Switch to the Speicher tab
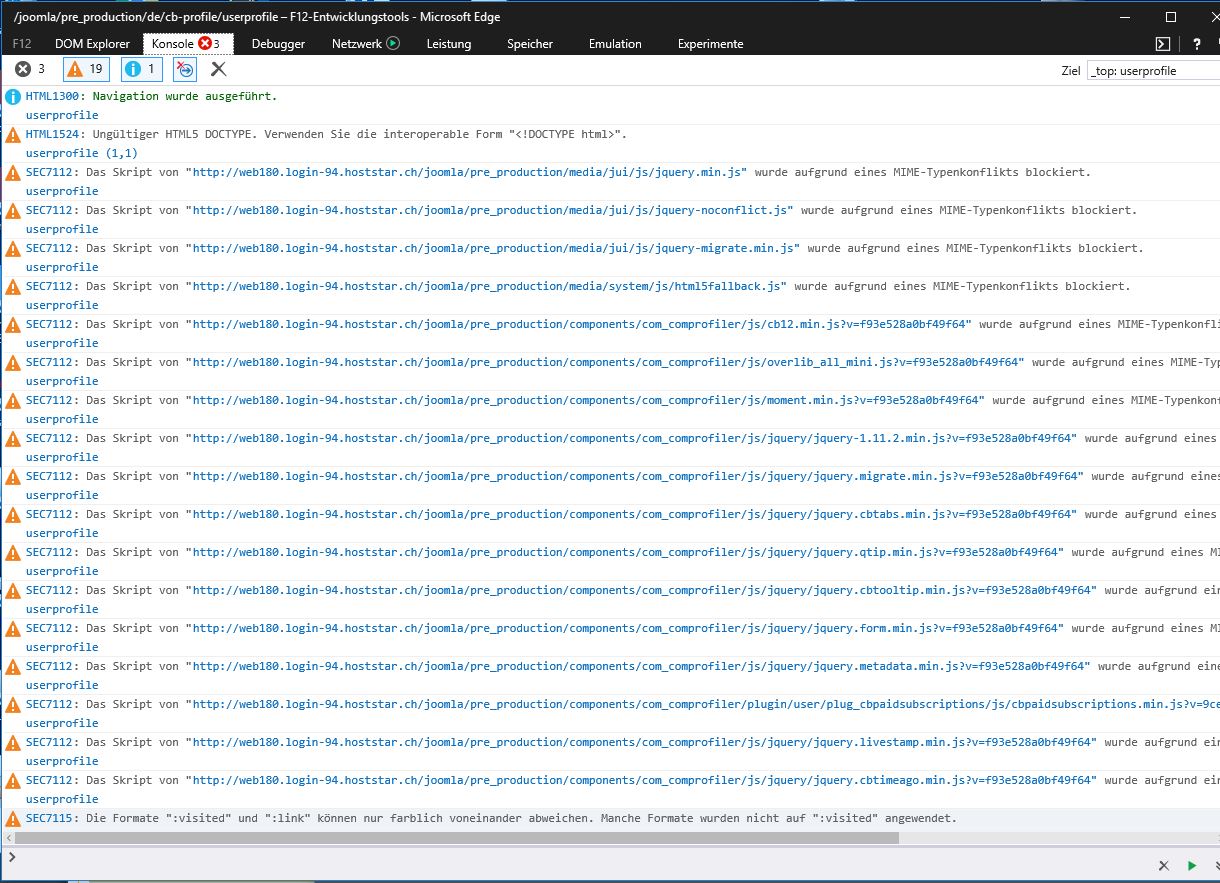Viewport: 1220px width, 883px height. [x=530, y=44]
